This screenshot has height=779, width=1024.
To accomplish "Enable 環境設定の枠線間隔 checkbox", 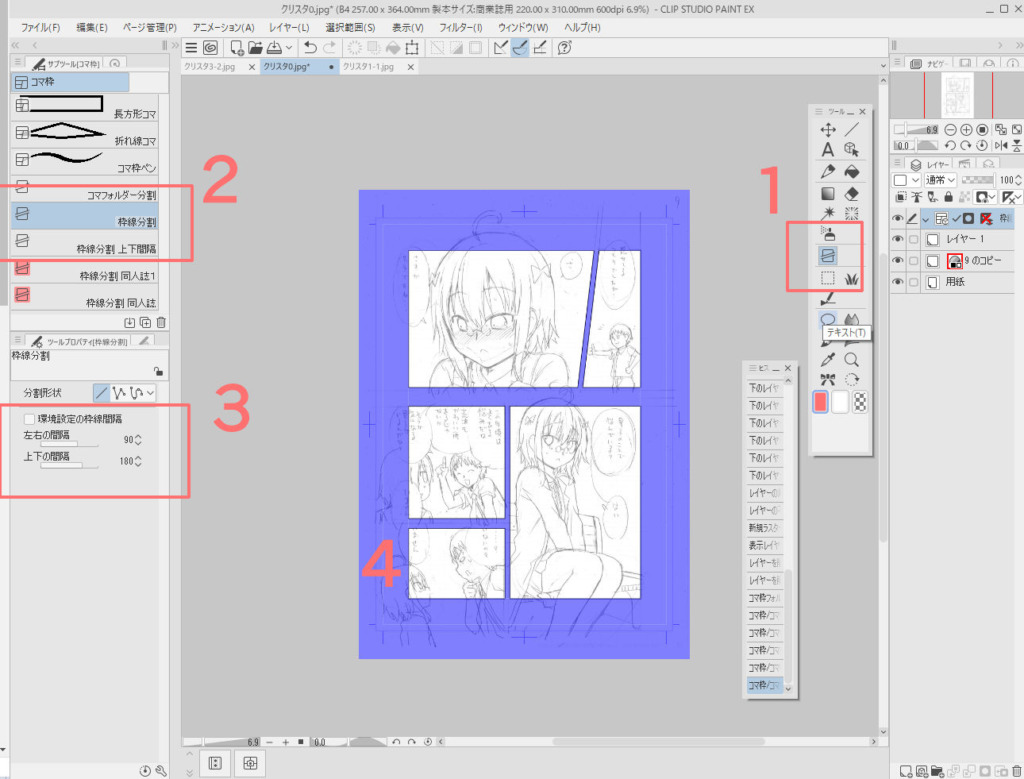I will [x=29, y=419].
